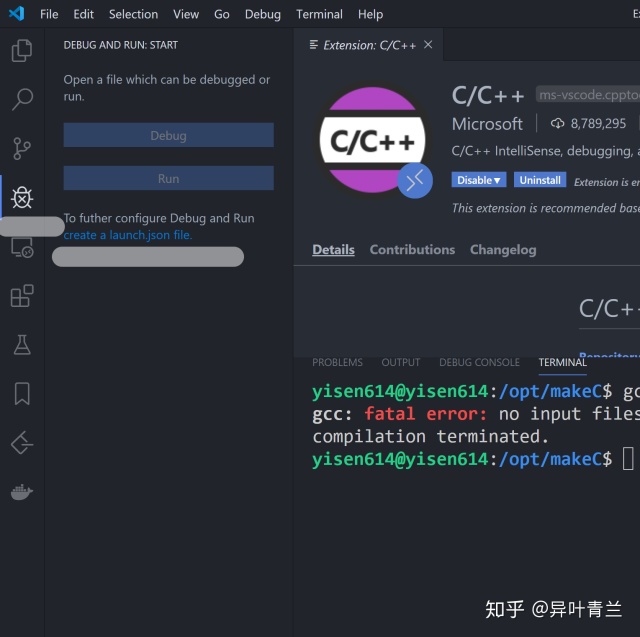This screenshot has height=637, width=640.
Task: Click the remote badge on C/C++ logo
Action: coord(415,181)
